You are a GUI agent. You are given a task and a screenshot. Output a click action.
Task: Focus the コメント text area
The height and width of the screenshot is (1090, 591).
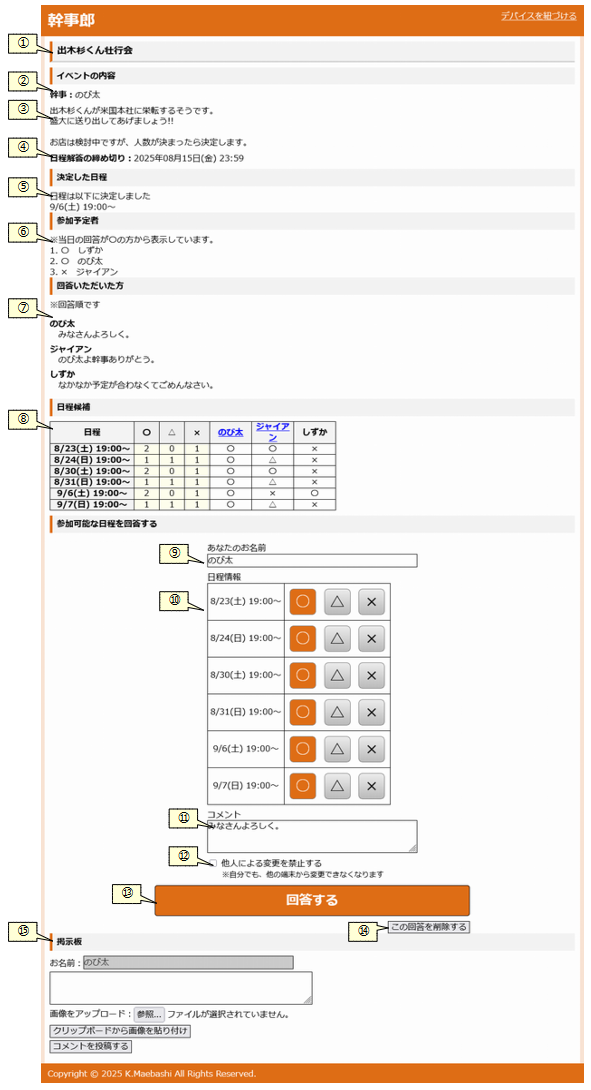point(312,836)
